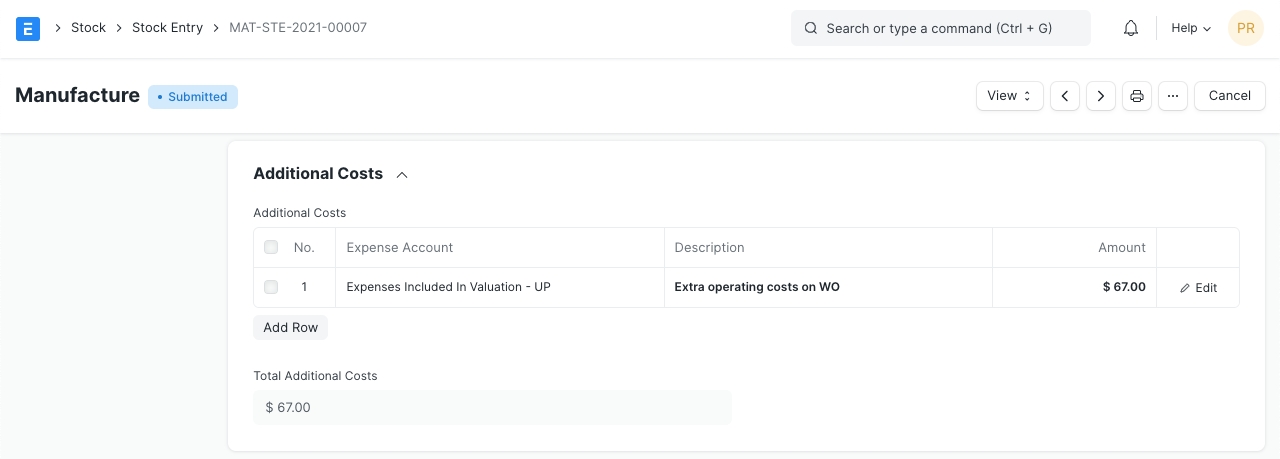
Task: Click the Cancel button
Action: (1229, 96)
